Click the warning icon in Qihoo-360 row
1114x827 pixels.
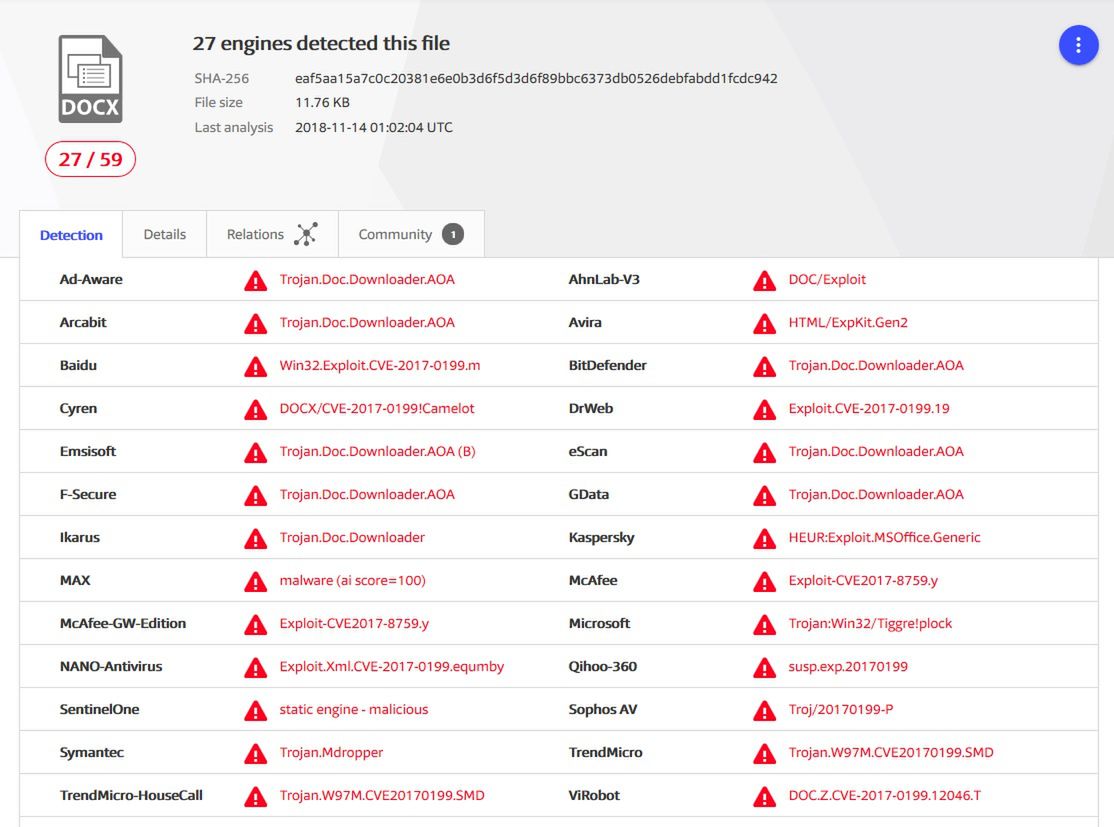(764, 667)
